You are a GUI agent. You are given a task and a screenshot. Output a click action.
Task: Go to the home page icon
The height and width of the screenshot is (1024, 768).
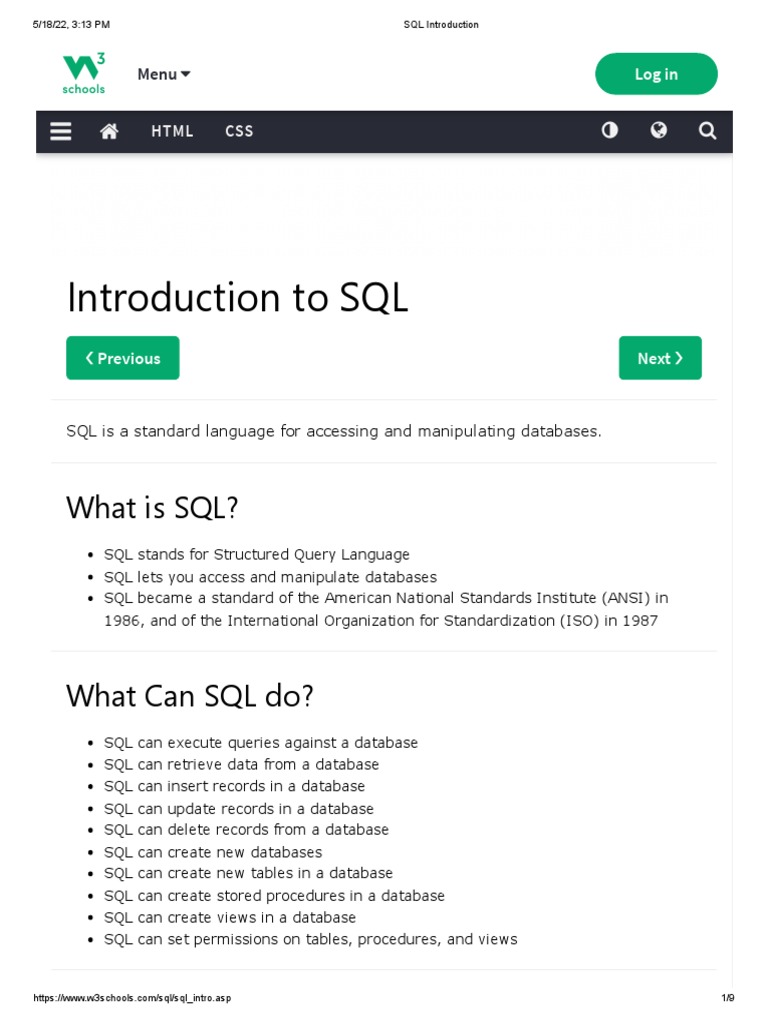[x=110, y=131]
